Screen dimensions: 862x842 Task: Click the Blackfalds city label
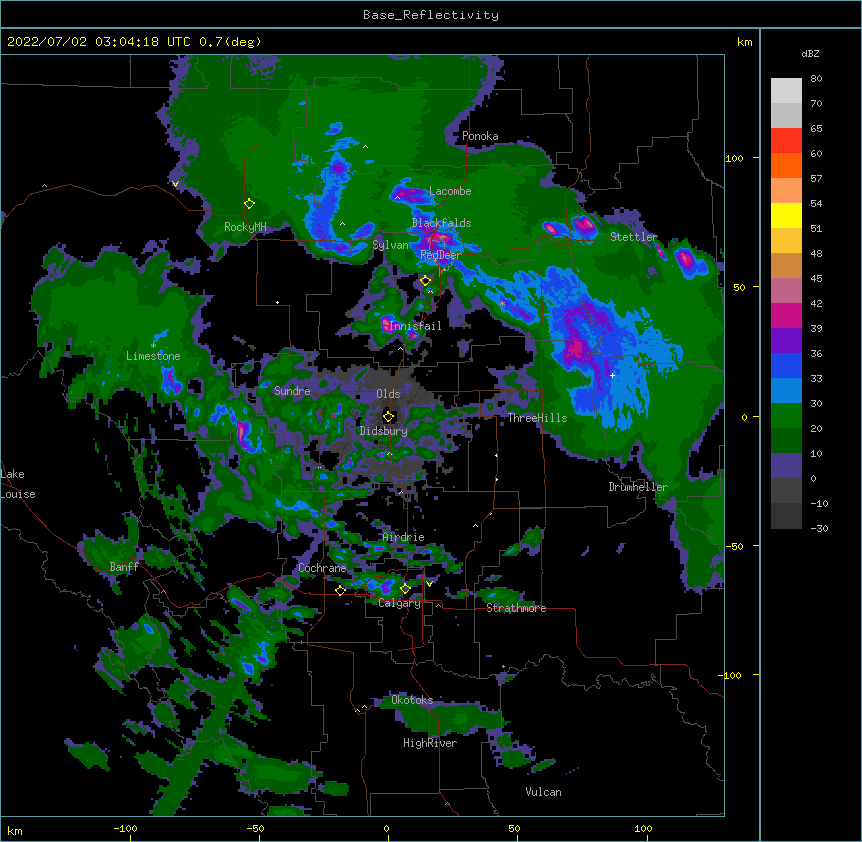(441, 223)
